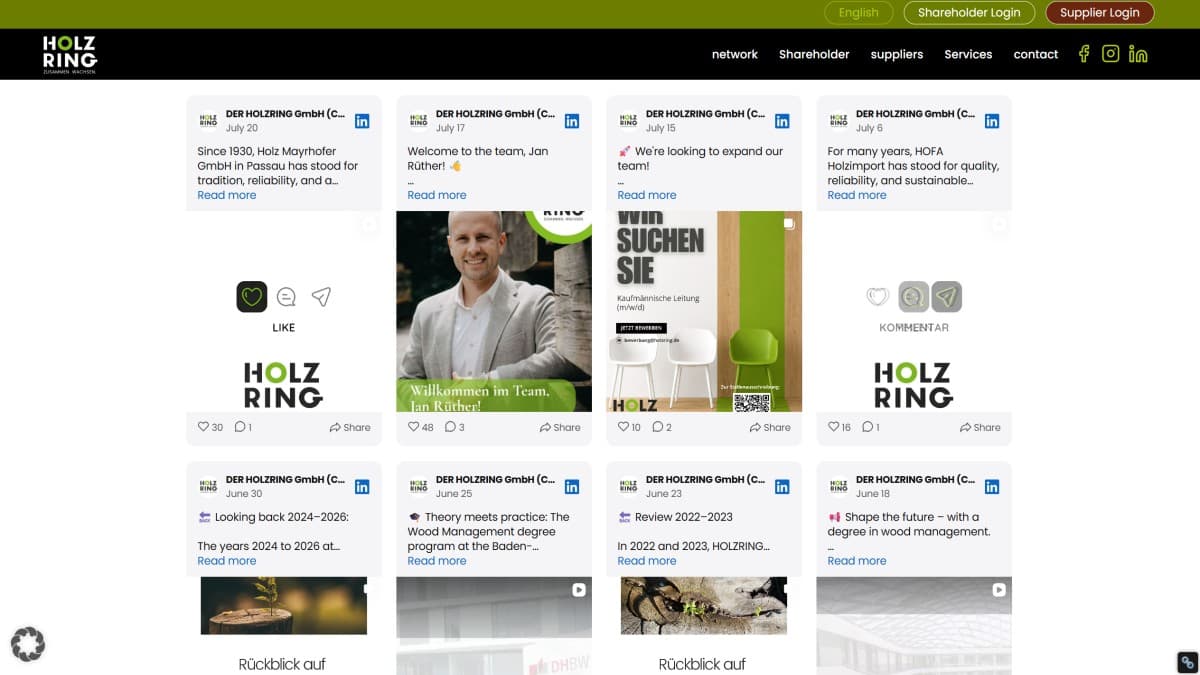The image size is (1200, 675).
Task: Click Share on the July 6 post
Action: (980, 427)
